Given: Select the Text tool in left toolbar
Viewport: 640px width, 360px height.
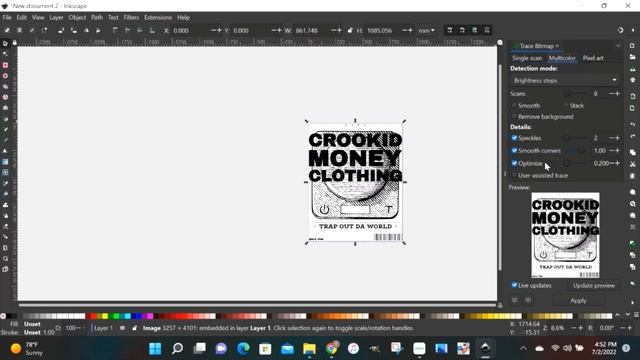Looking at the screenshot, I should (5, 151).
